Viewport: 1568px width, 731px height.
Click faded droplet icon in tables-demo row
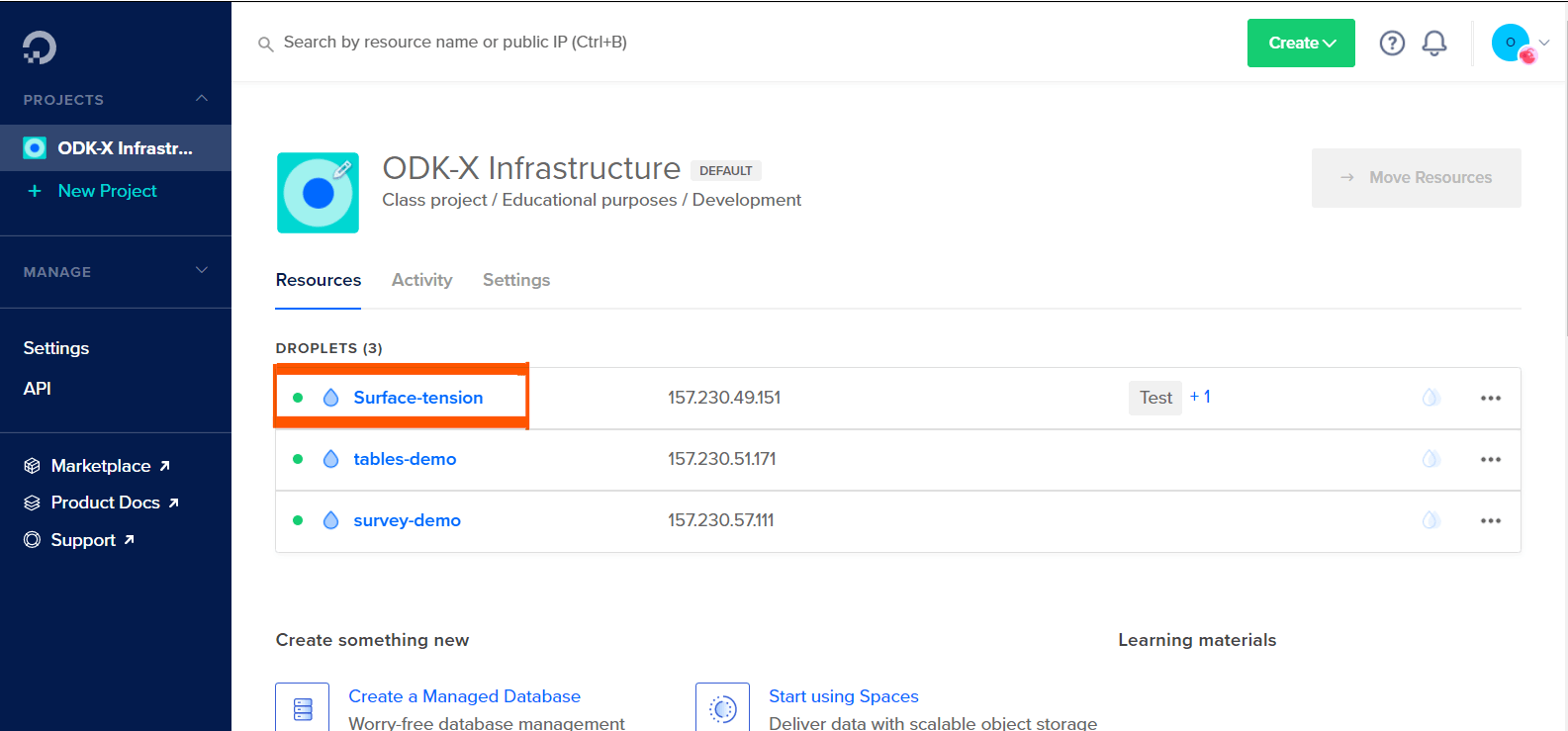[x=1430, y=459]
